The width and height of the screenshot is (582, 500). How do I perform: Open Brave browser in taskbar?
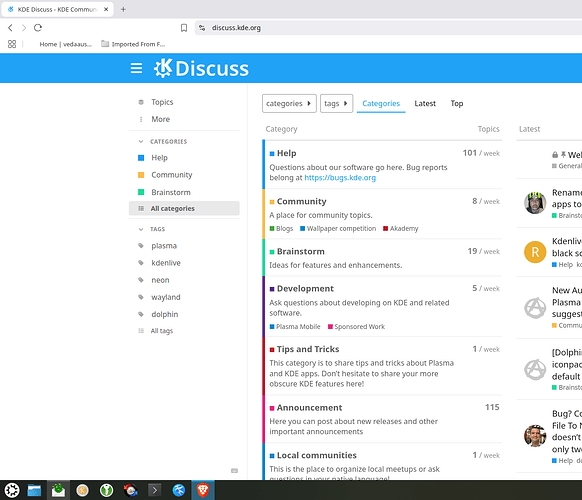coord(203,490)
